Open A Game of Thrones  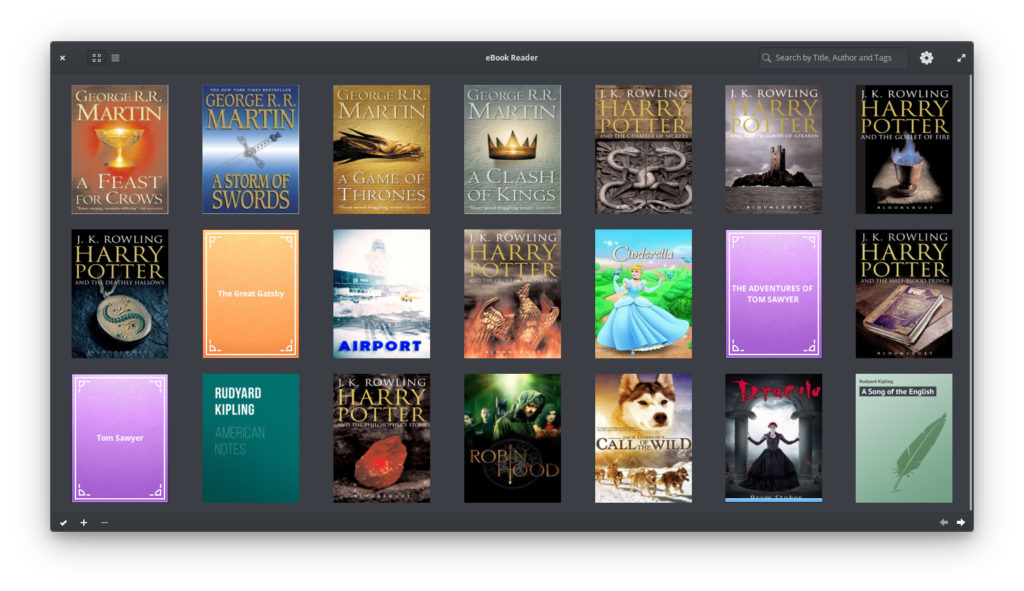coord(381,148)
